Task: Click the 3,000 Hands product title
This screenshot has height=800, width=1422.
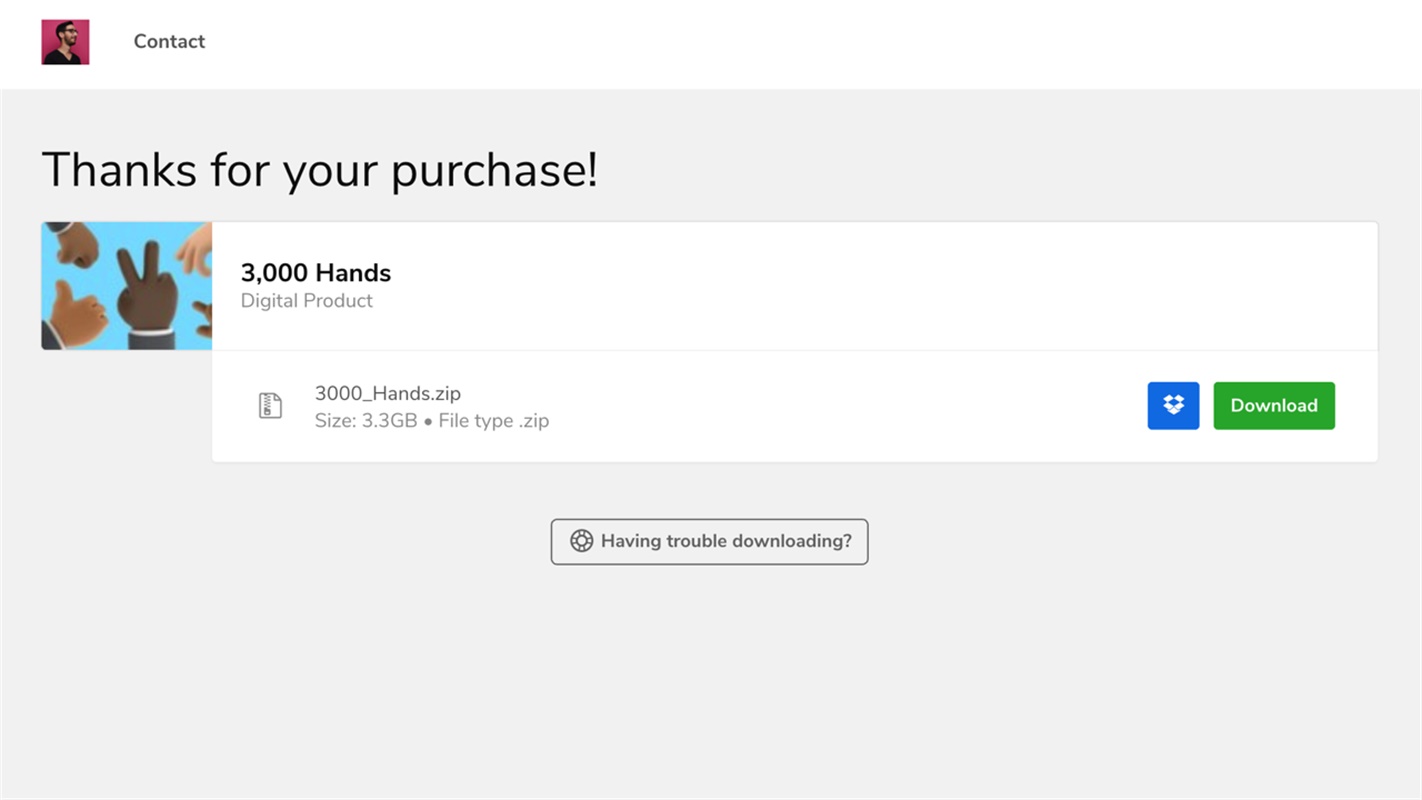Action: pyautogui.click(x=316, y=273)
